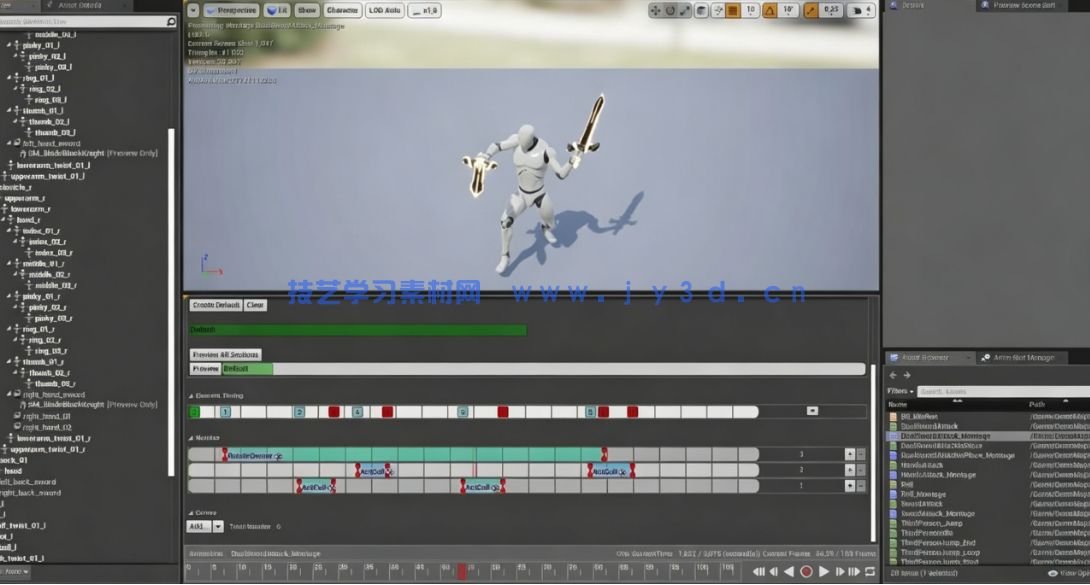Jump to the last frame of animation
Screen dimensions: 1090x585
tap(855, 572)
